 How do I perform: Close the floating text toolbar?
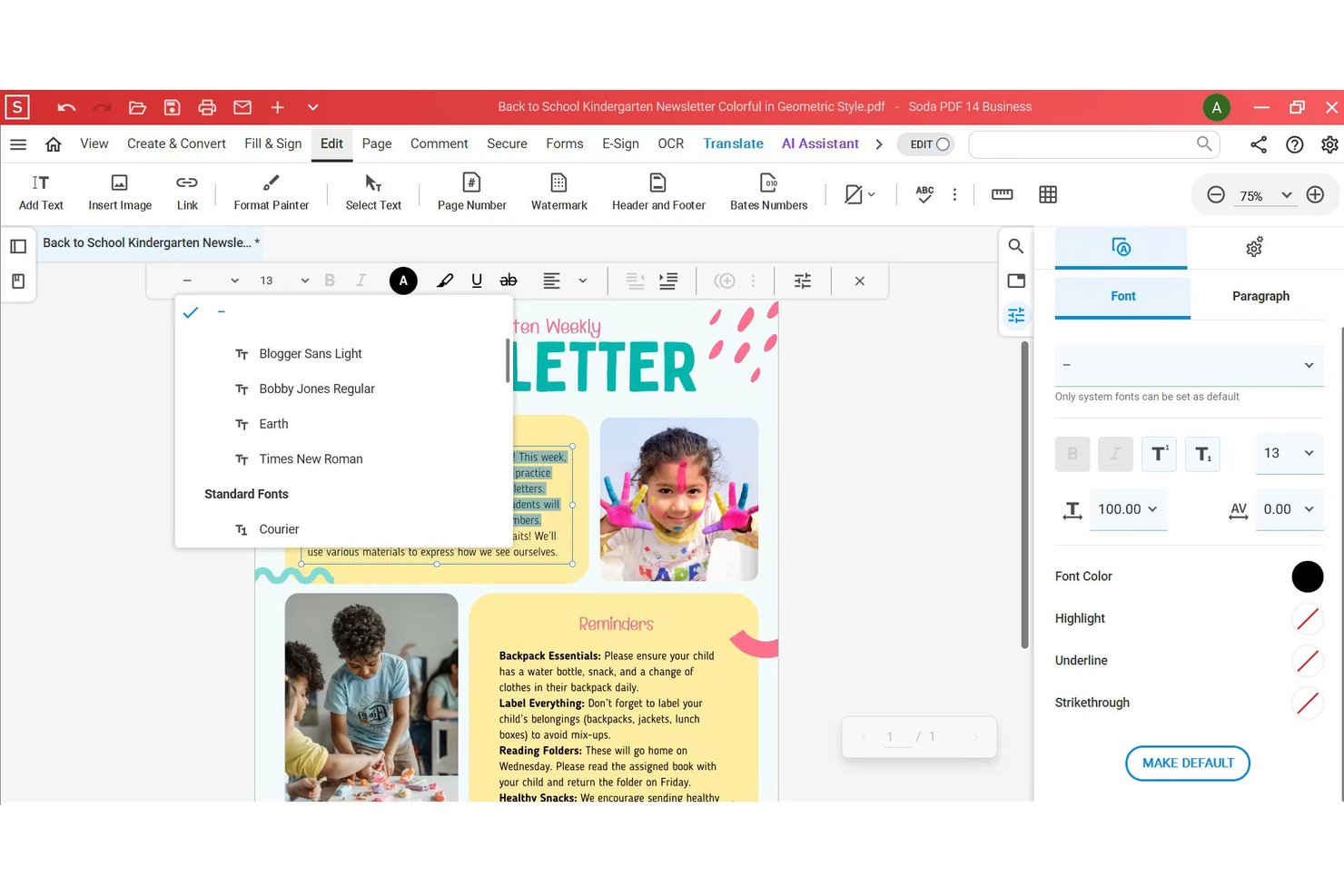point(859,281)
